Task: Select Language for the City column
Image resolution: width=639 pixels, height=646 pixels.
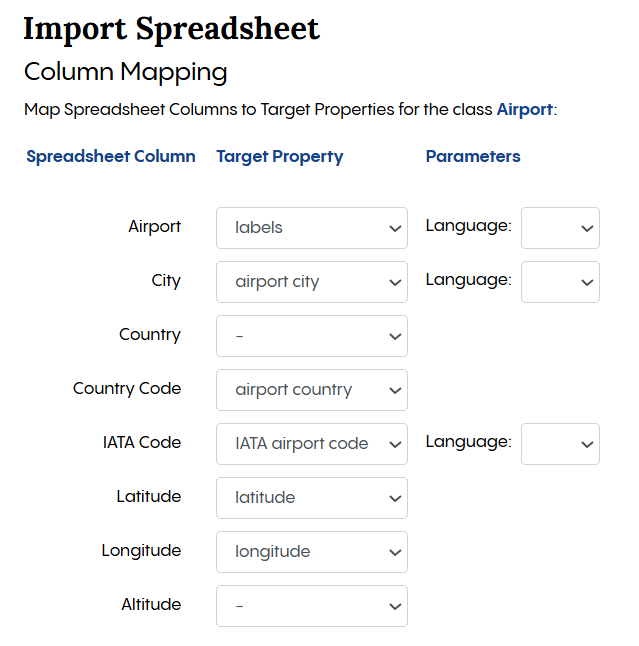Action: (560, 282)
